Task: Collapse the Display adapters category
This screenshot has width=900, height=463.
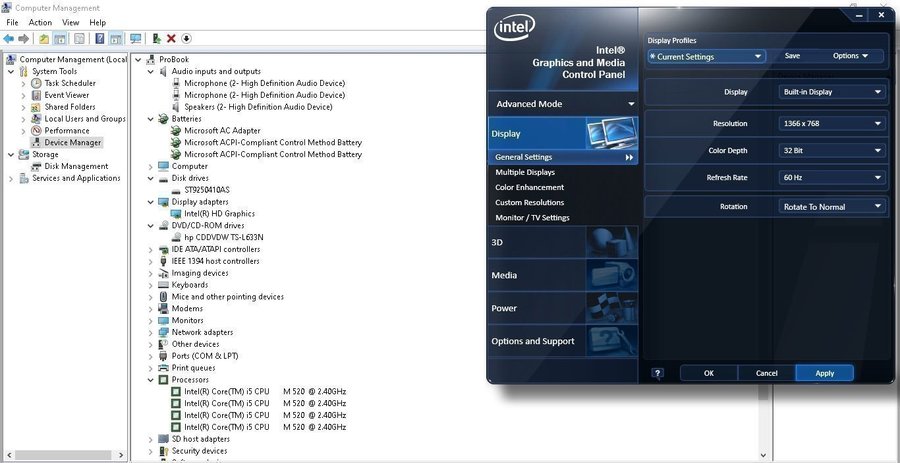Action: point(150,202)
